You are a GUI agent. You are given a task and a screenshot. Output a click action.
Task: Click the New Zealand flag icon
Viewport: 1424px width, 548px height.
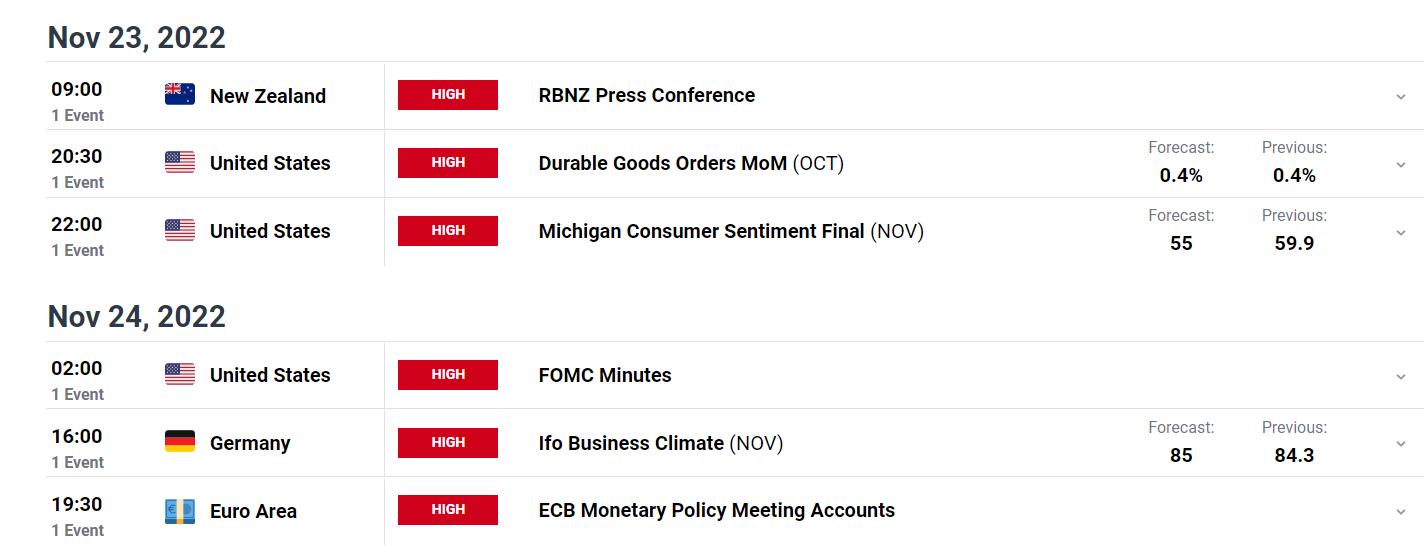coord(180,95)
